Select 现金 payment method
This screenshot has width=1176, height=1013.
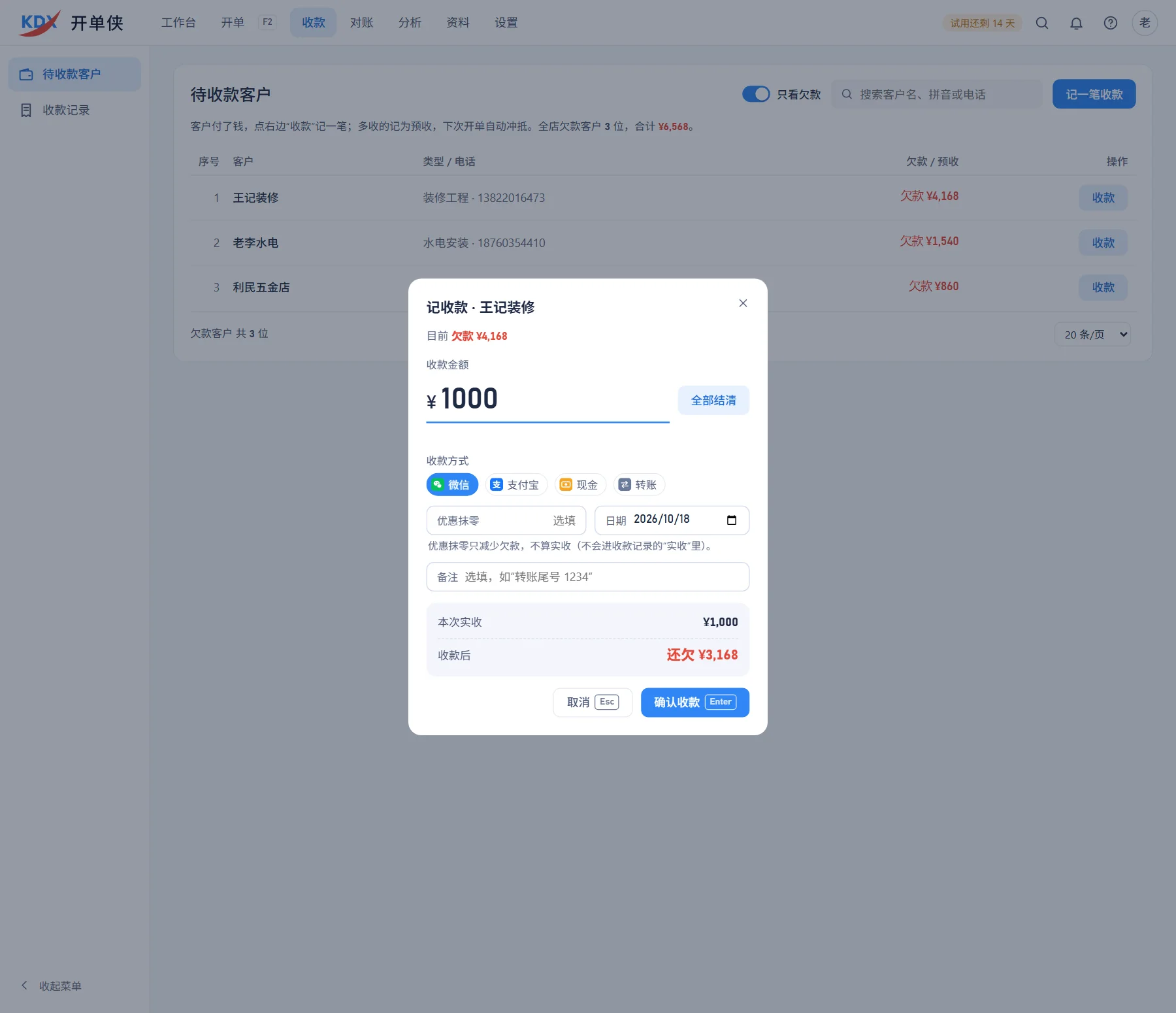point(580,485)
